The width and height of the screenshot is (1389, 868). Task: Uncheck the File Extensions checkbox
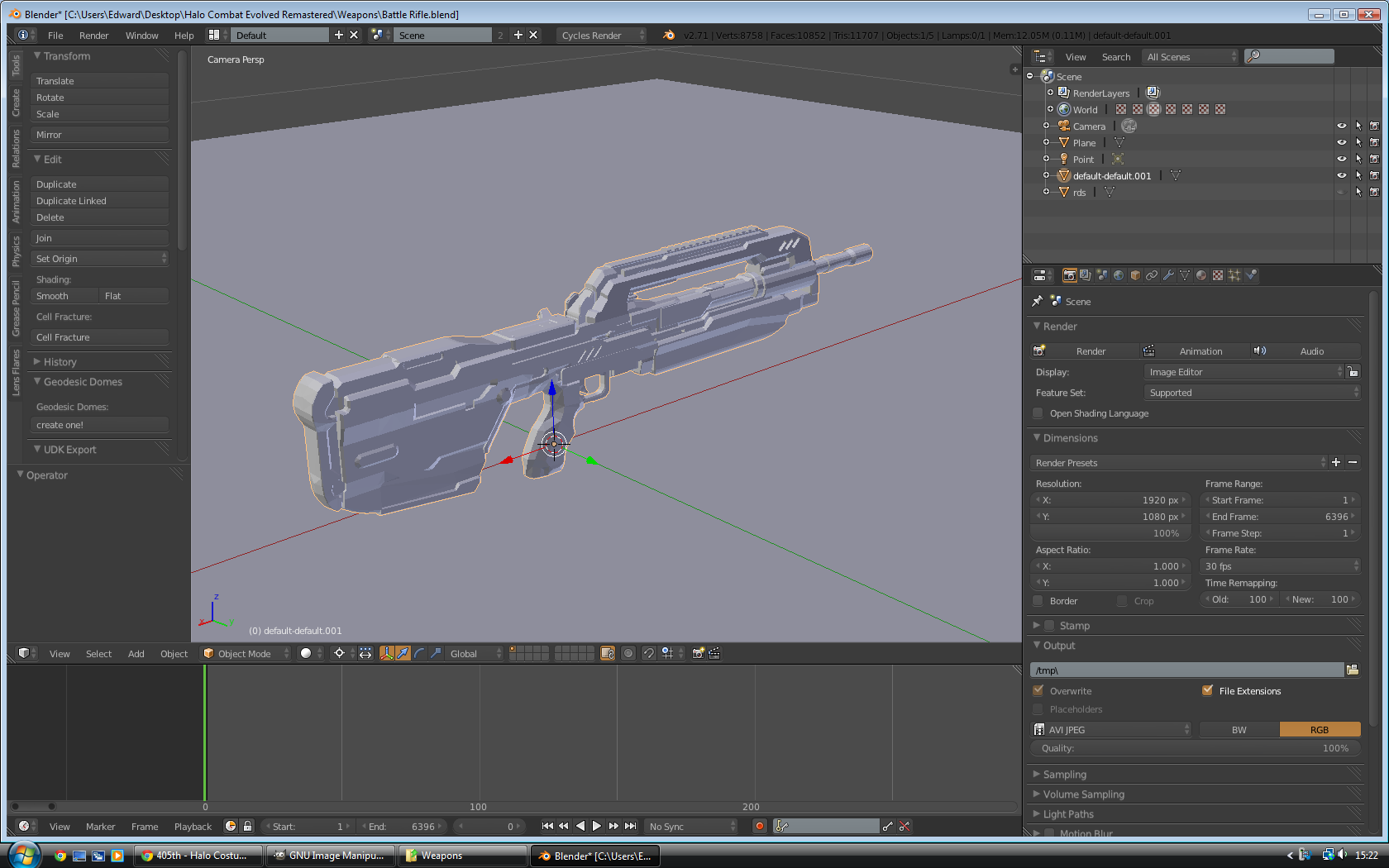[1207, 690]
